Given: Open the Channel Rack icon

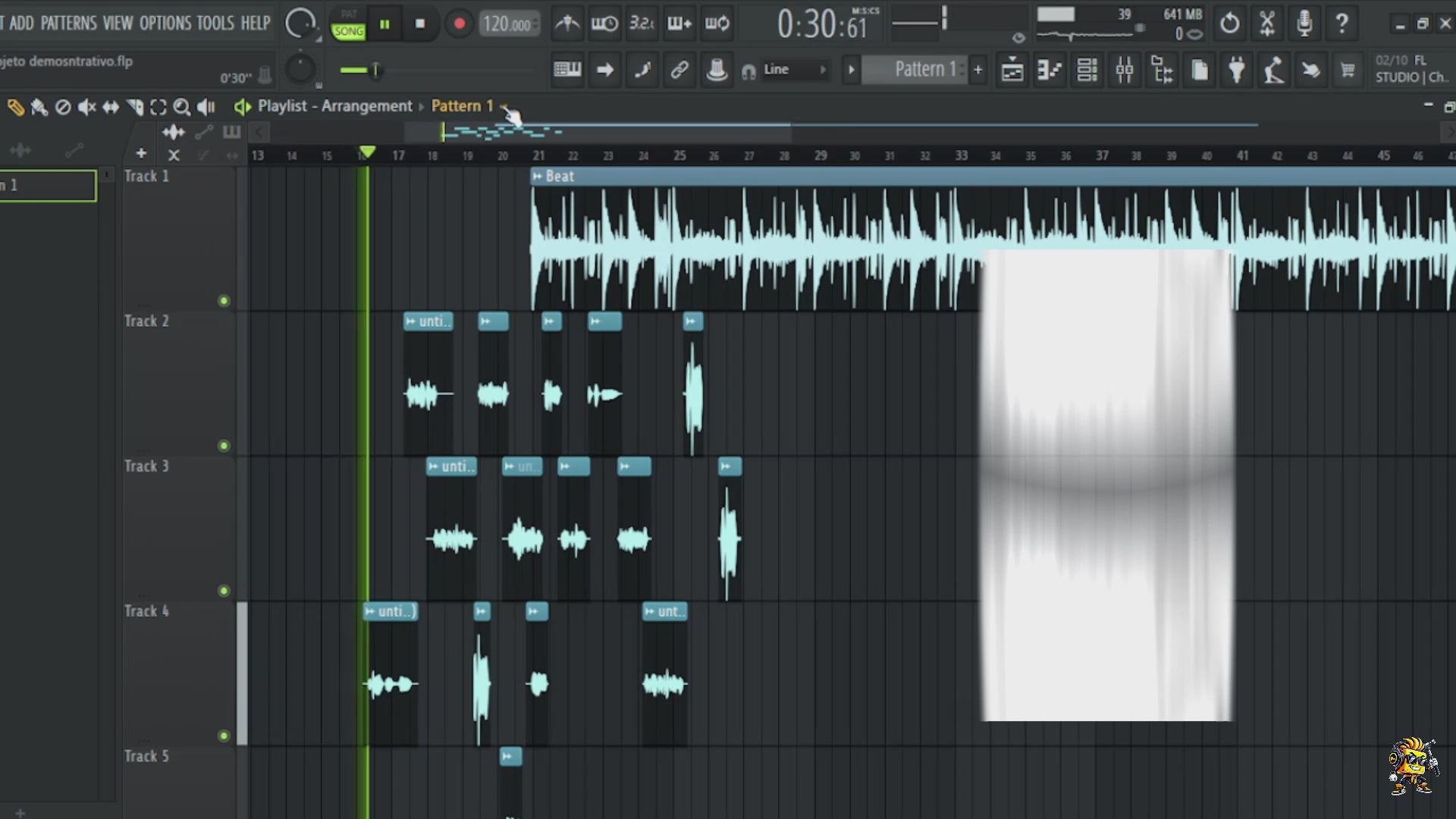Looking at the screenshot, I should tap(1087, 71).
